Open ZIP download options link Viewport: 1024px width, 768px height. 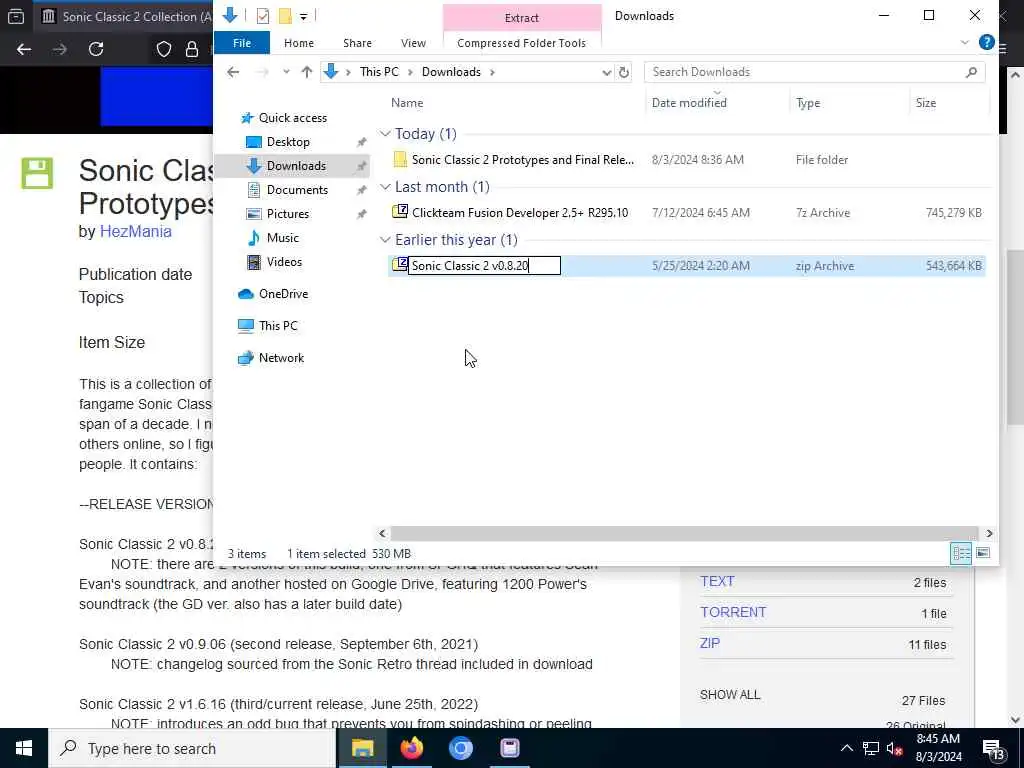(710, 643)
